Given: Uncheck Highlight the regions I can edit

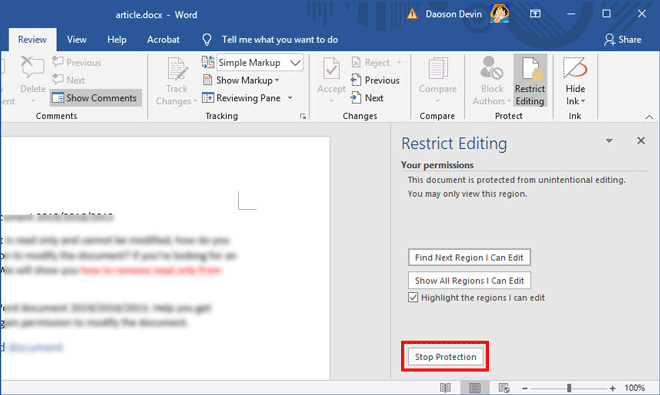Looking at the screenshot, I should coord(413,298).
